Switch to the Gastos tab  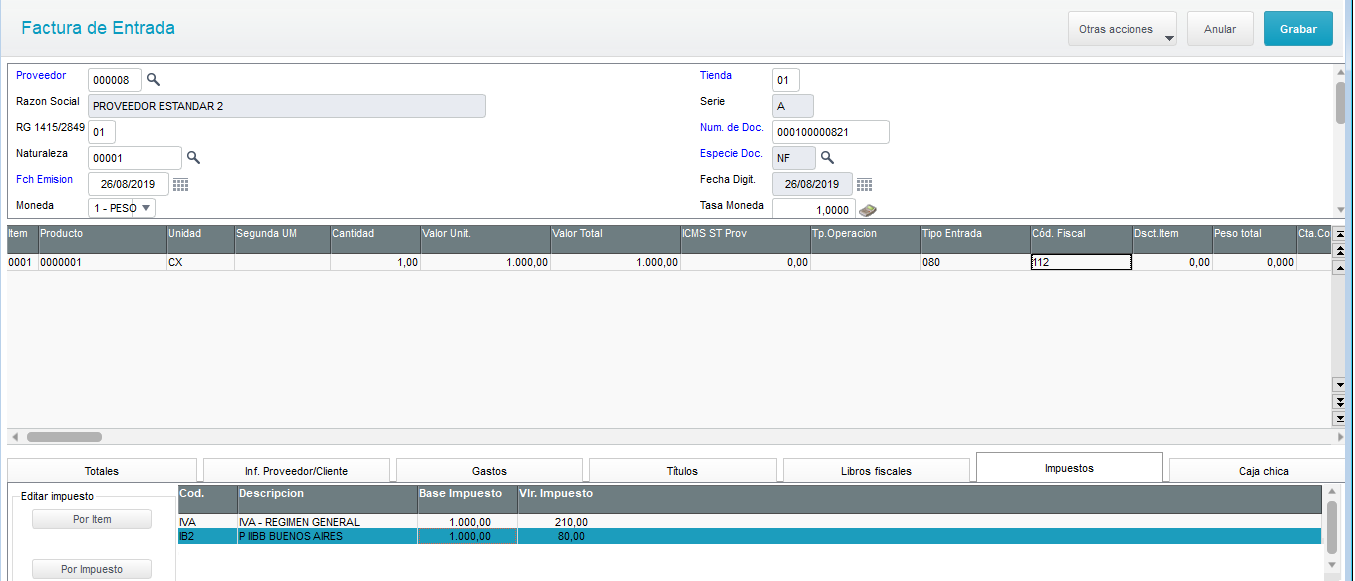[x=489, y=471]
